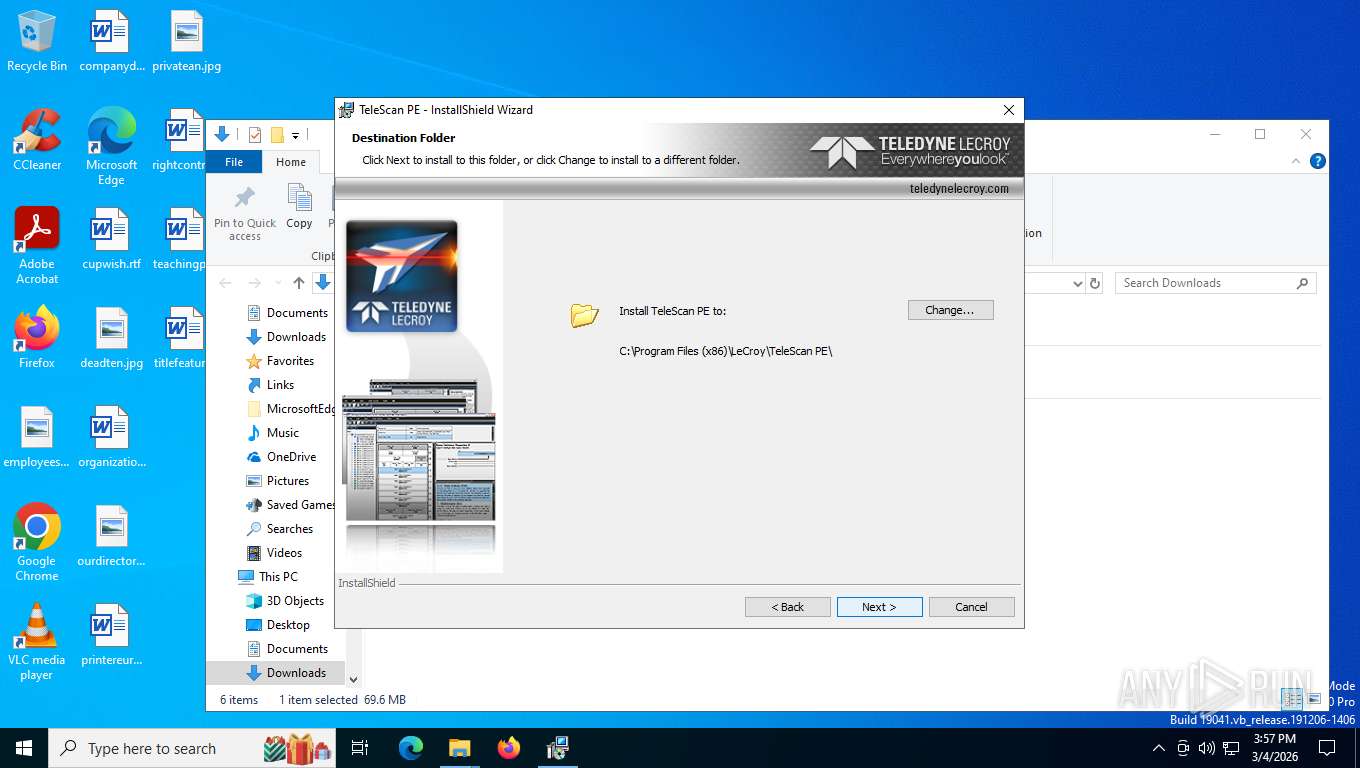Click the Explorer Up arrow button

pyautogui.click(x=298, y=283)
